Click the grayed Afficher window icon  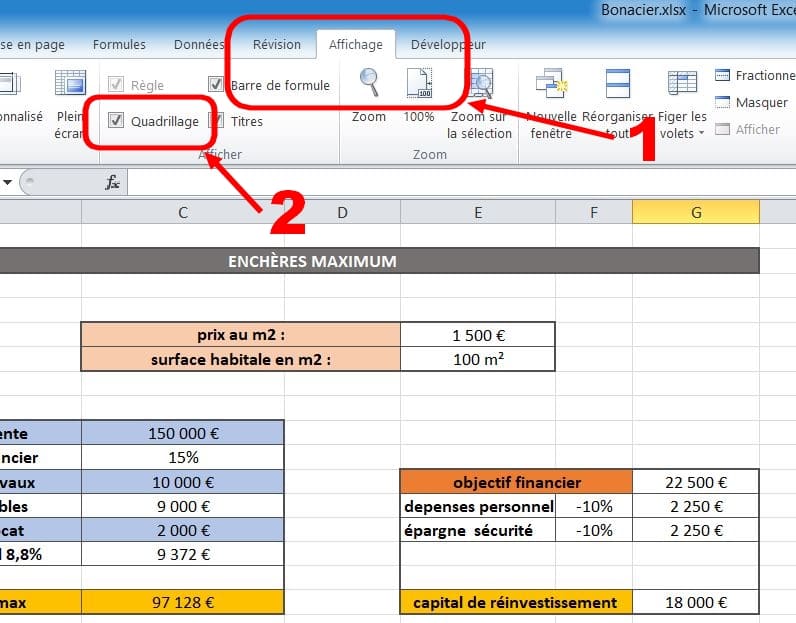click(x=722, y=129)
